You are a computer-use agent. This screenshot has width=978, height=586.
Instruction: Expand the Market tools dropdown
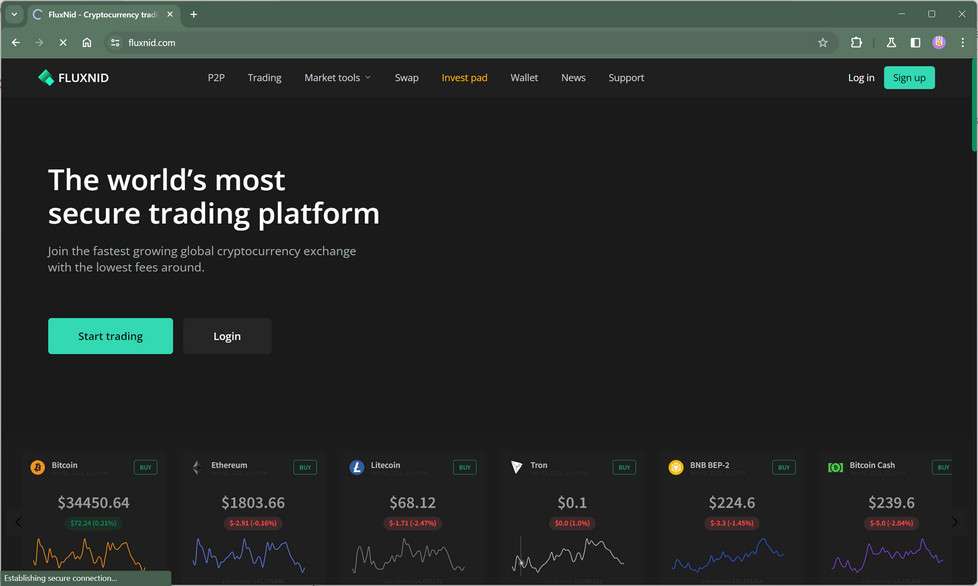[337, 78]
